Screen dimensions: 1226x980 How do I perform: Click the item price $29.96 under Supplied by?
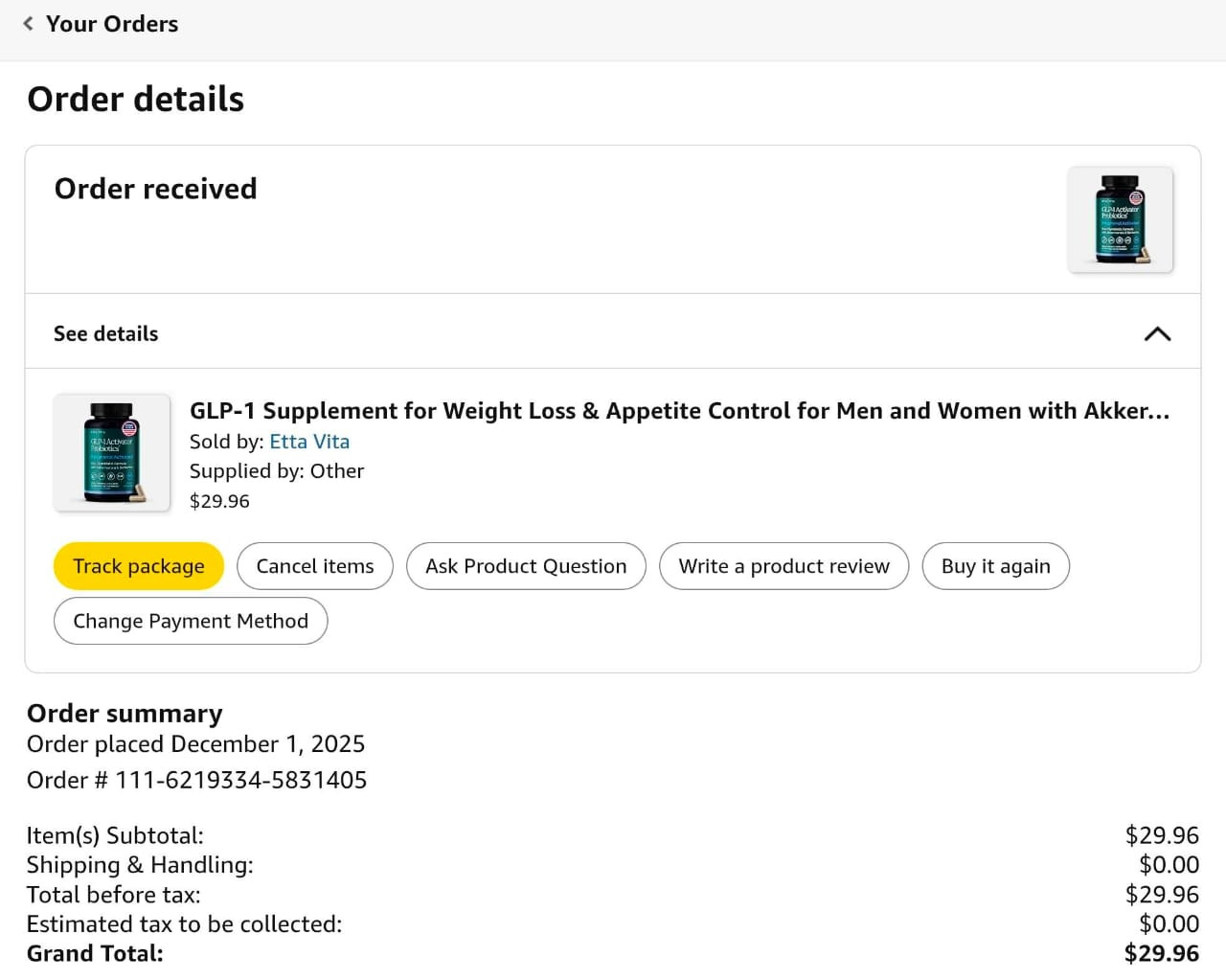[219, 501]
